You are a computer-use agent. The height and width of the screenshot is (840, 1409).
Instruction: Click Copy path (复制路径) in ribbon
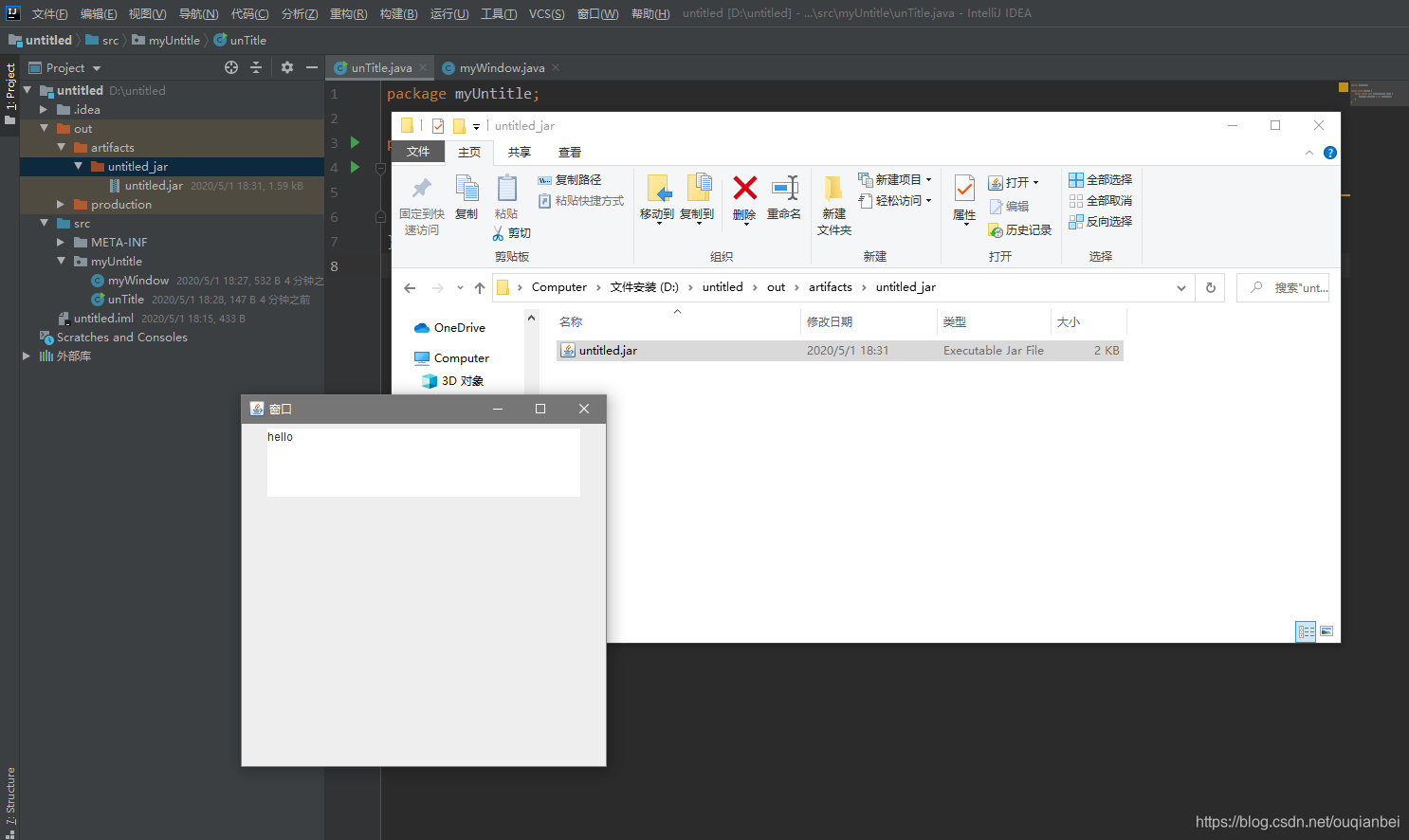click(570, 180)
